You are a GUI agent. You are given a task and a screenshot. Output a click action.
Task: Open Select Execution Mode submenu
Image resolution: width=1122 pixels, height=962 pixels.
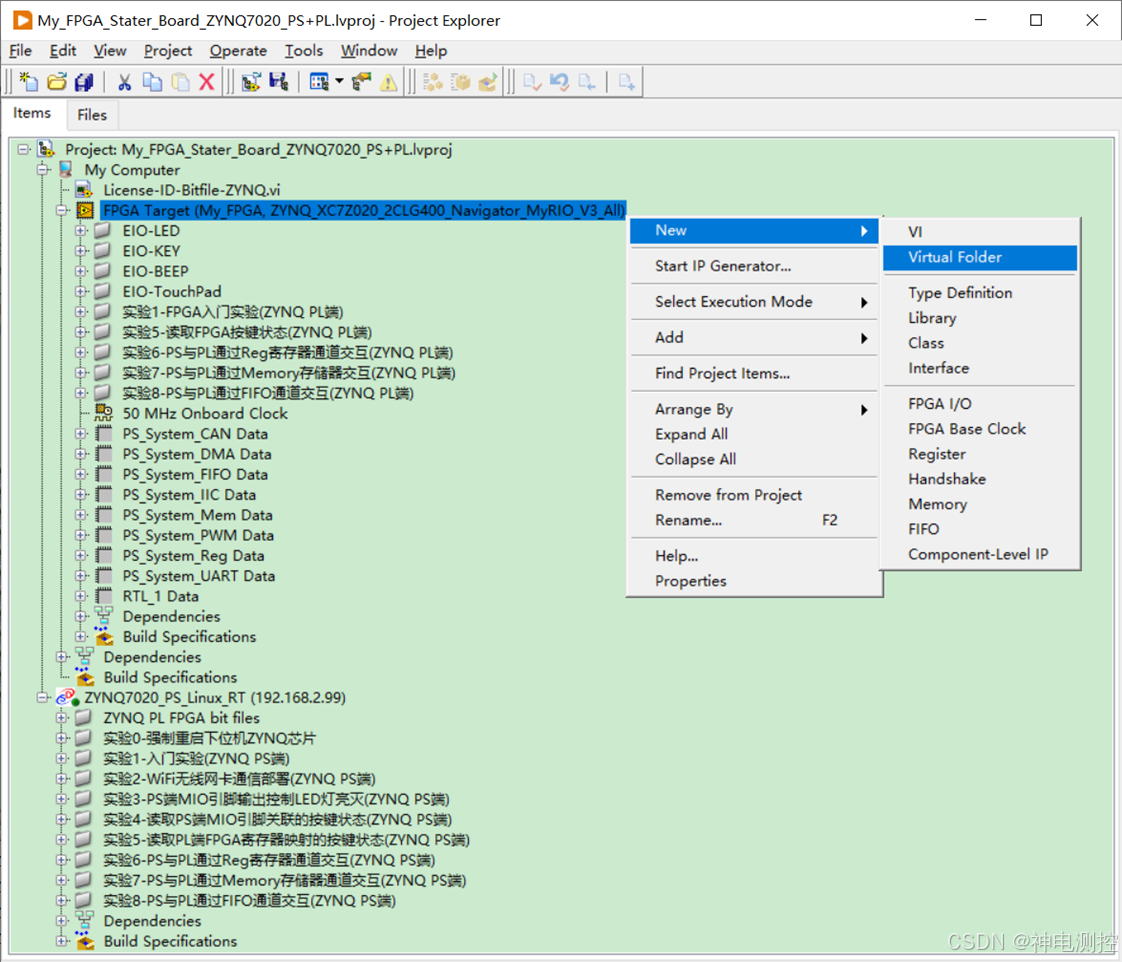tap(753, 302)
